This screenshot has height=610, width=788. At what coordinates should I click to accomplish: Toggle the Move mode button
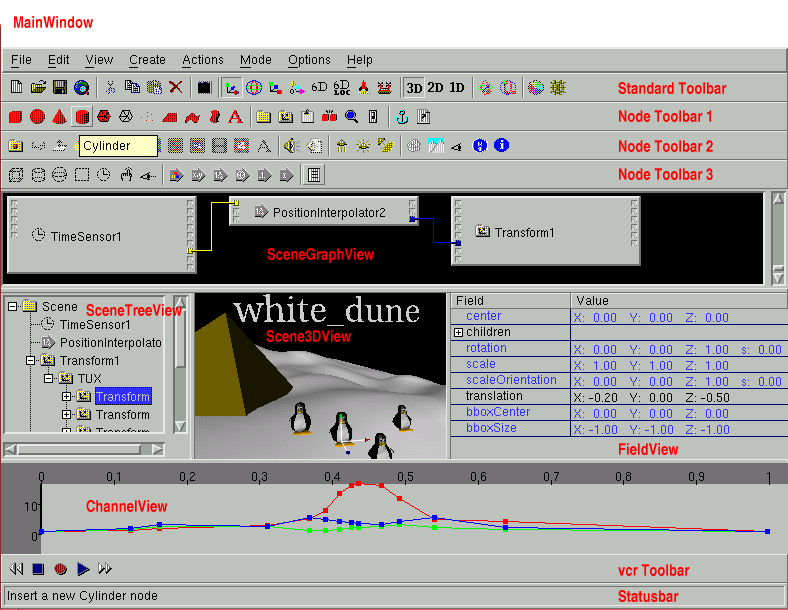click(x=231, y=87)
